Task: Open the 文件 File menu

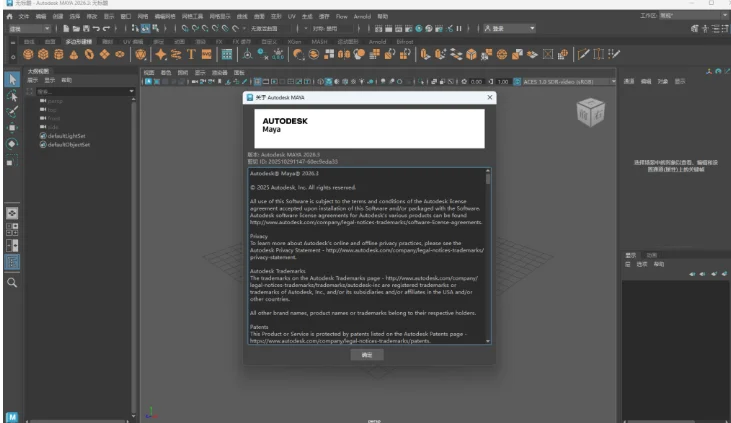Action: (x=24, y=16)
